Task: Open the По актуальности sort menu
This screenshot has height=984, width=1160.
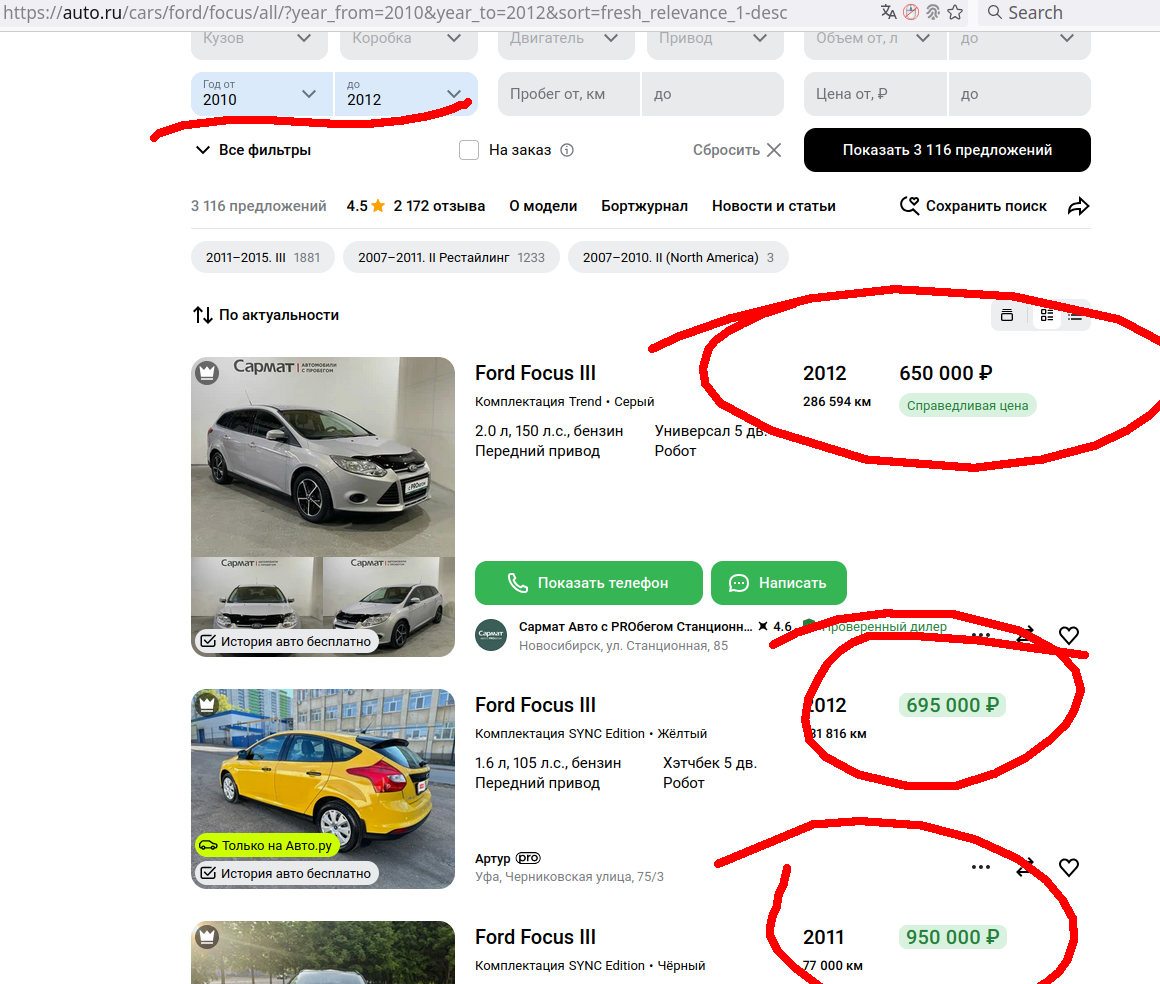Action: click(x=266, y=315)
